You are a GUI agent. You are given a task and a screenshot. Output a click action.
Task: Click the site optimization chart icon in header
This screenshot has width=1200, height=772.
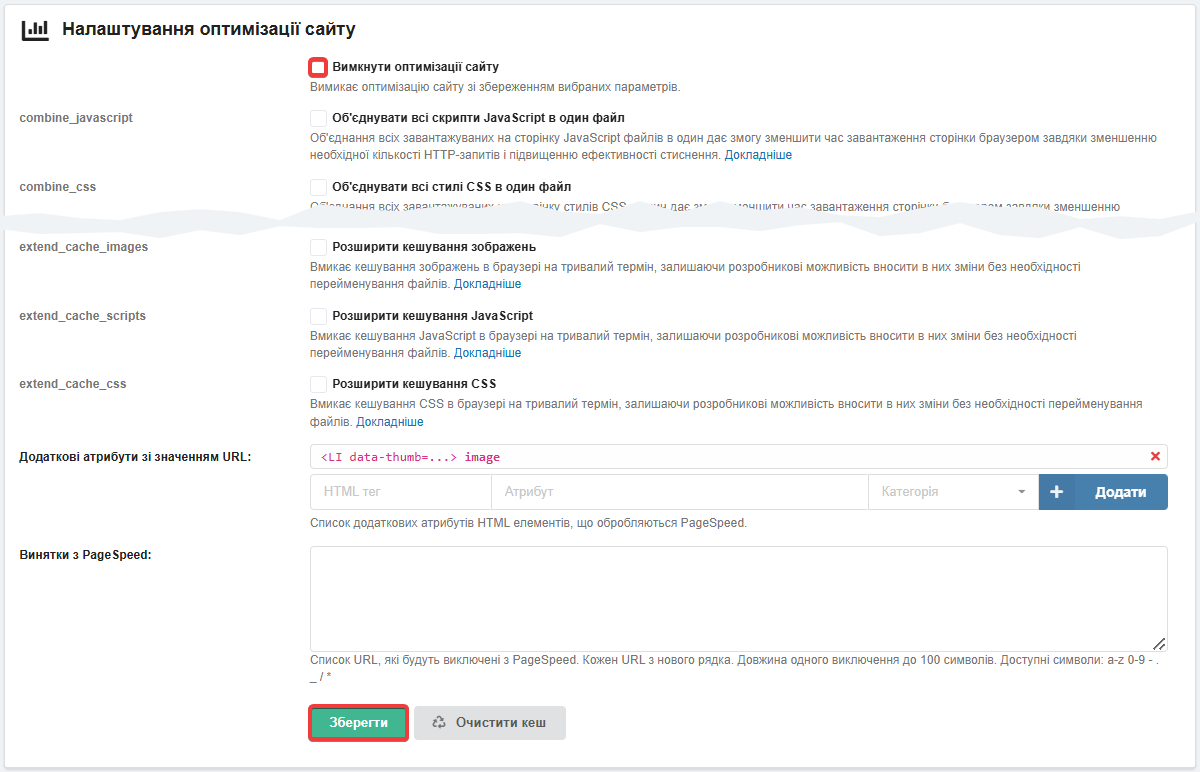35,30
